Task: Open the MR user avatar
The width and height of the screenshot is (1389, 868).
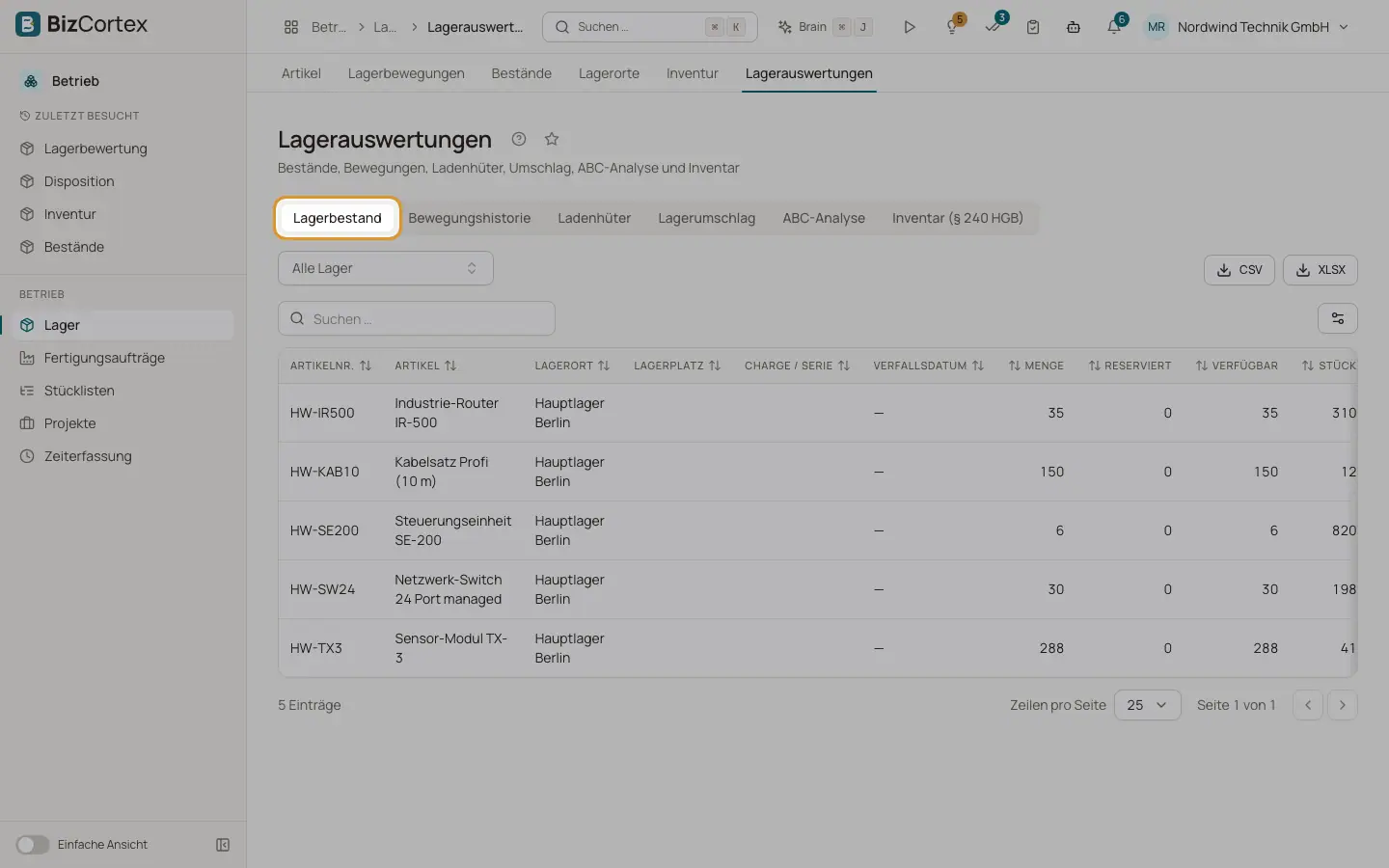Action: (1157, 27)
